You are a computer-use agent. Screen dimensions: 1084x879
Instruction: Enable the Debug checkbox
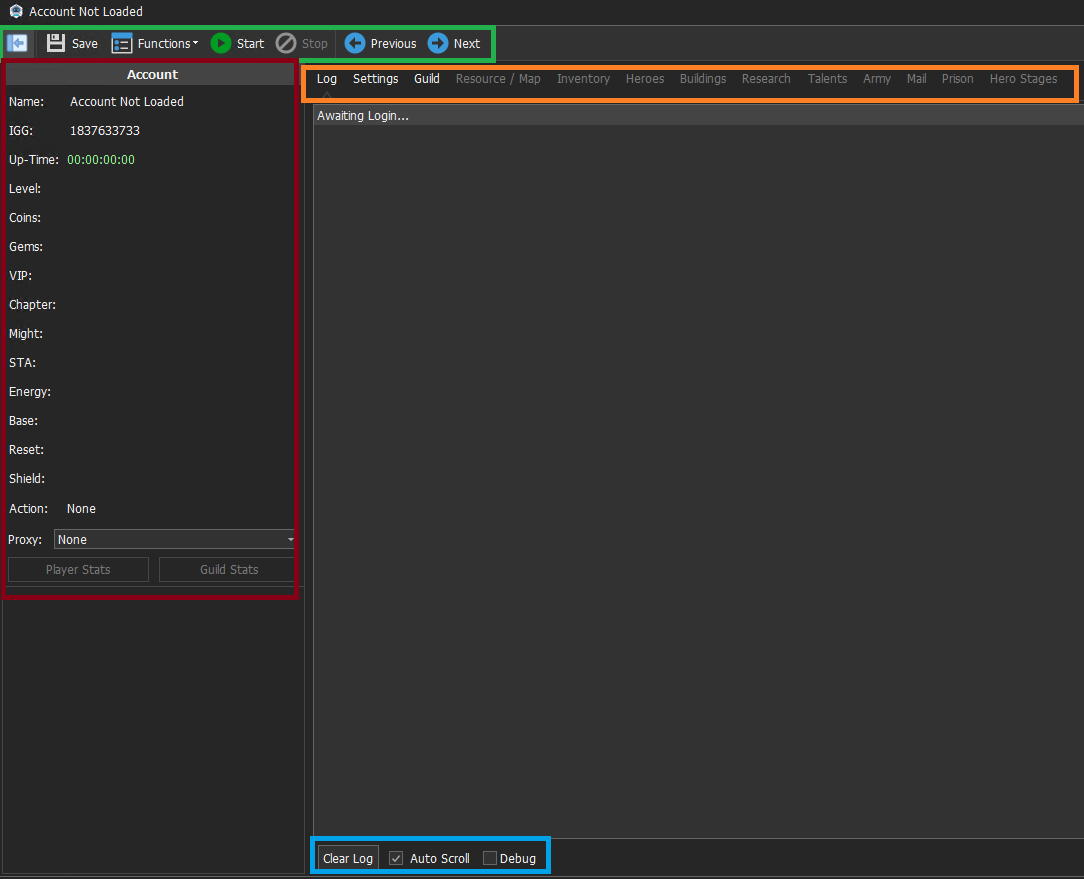pyautogui.click(x=489, y=858)
